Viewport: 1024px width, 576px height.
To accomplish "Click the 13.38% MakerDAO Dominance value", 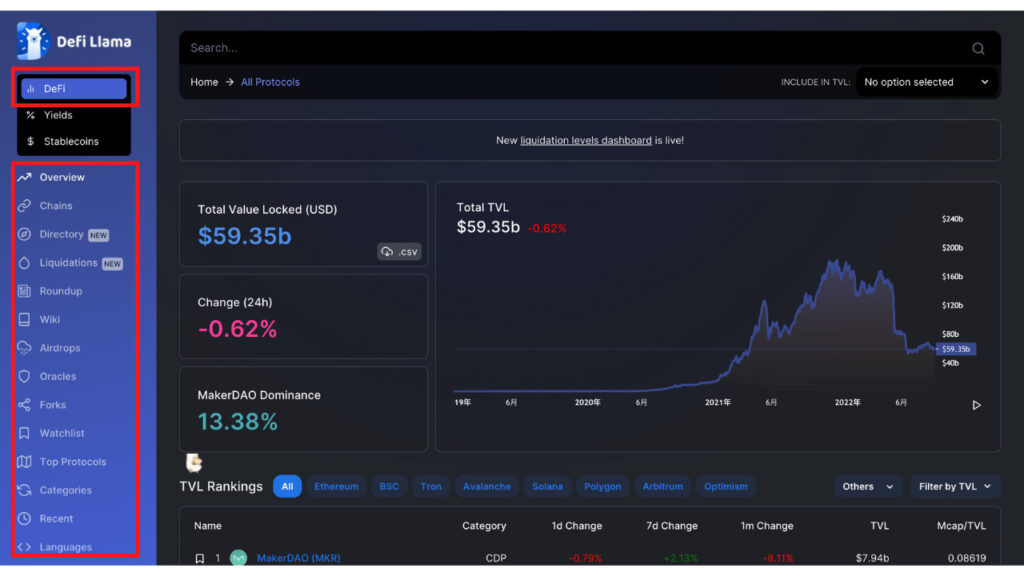I will click(238, 422).
